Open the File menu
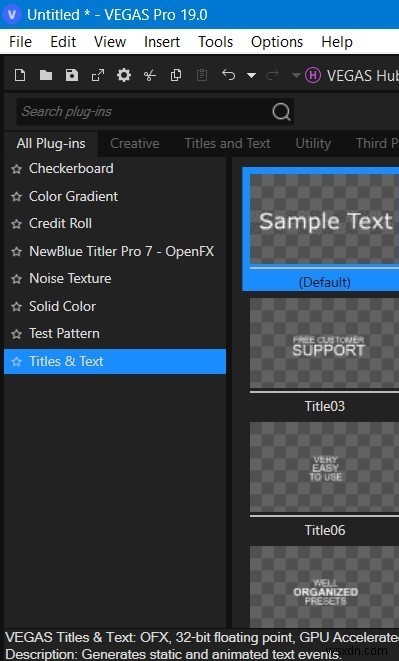This screenshot has height=661, width=399. pos(20,42)
